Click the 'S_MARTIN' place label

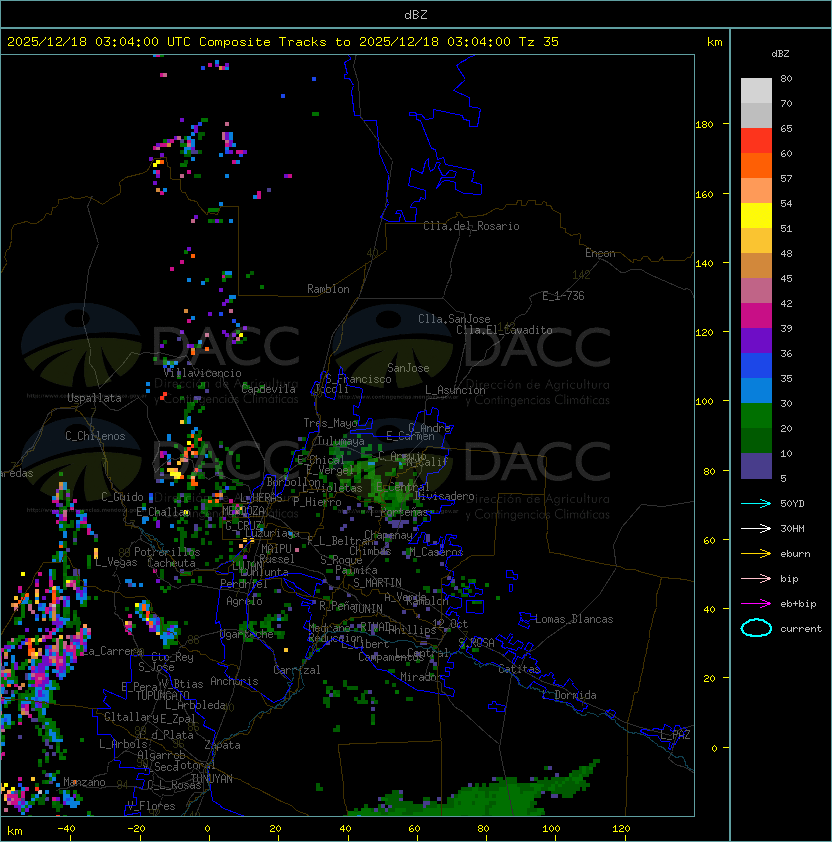tap(378, 583)
